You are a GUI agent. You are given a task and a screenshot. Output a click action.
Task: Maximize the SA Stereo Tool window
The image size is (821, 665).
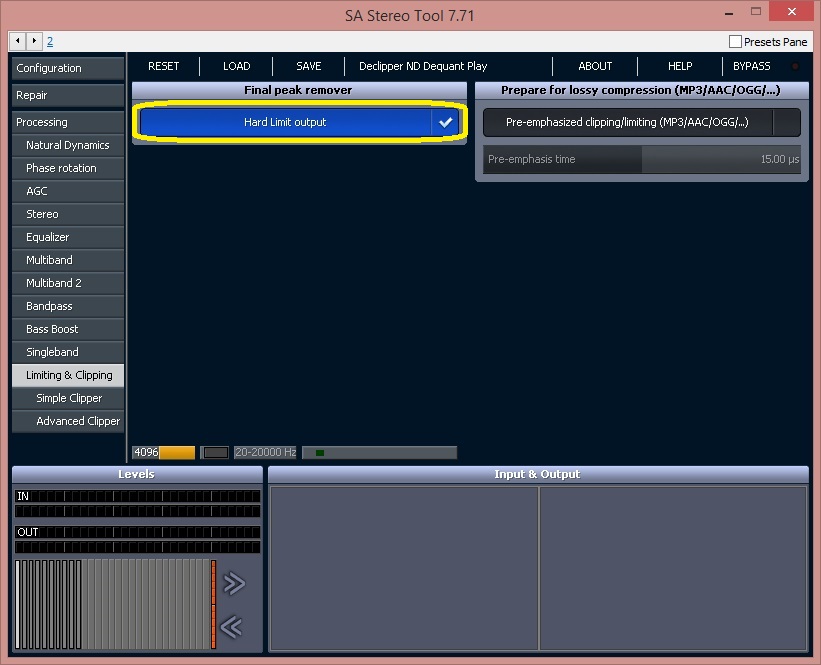(x=756, y=12)
